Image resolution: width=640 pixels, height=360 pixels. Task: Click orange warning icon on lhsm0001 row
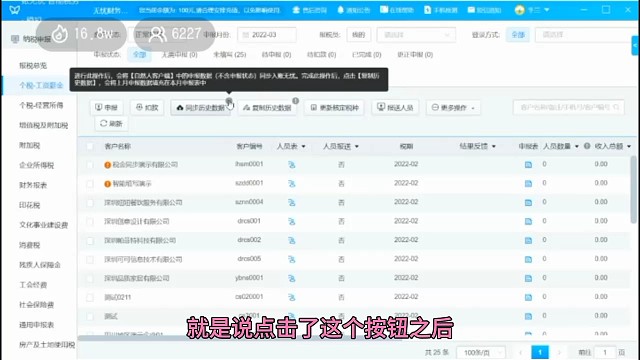[x=107, y=165]
